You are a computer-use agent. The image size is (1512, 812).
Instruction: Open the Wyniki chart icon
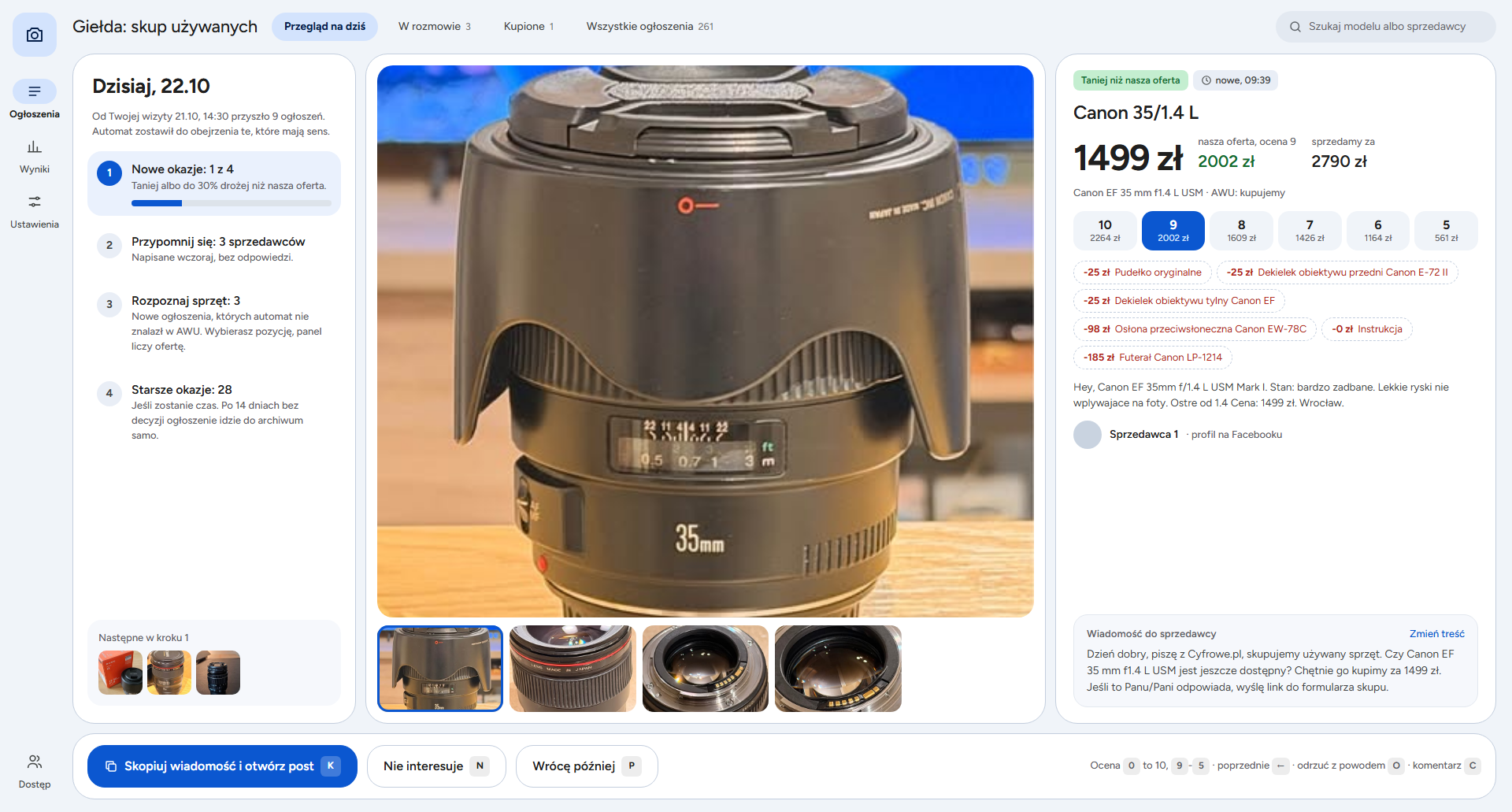pyautogui.click(x=35, y=147)
